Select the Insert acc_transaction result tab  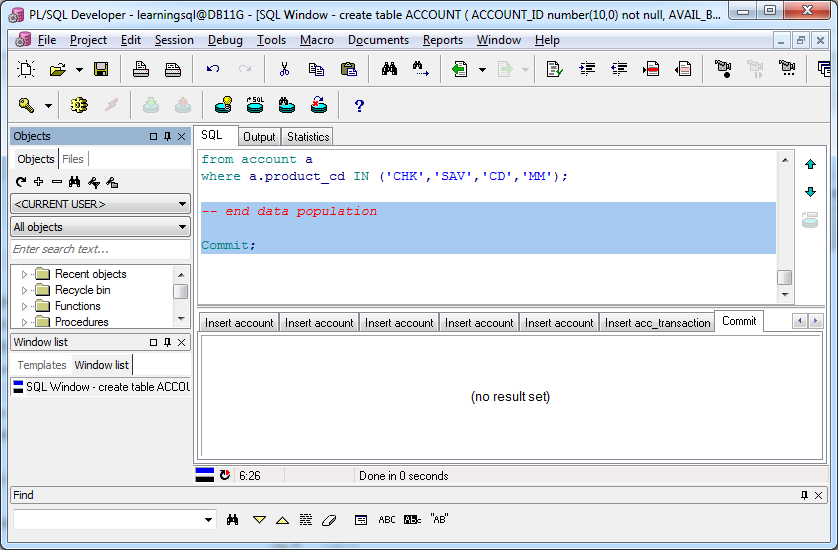[x=657, y=323]
